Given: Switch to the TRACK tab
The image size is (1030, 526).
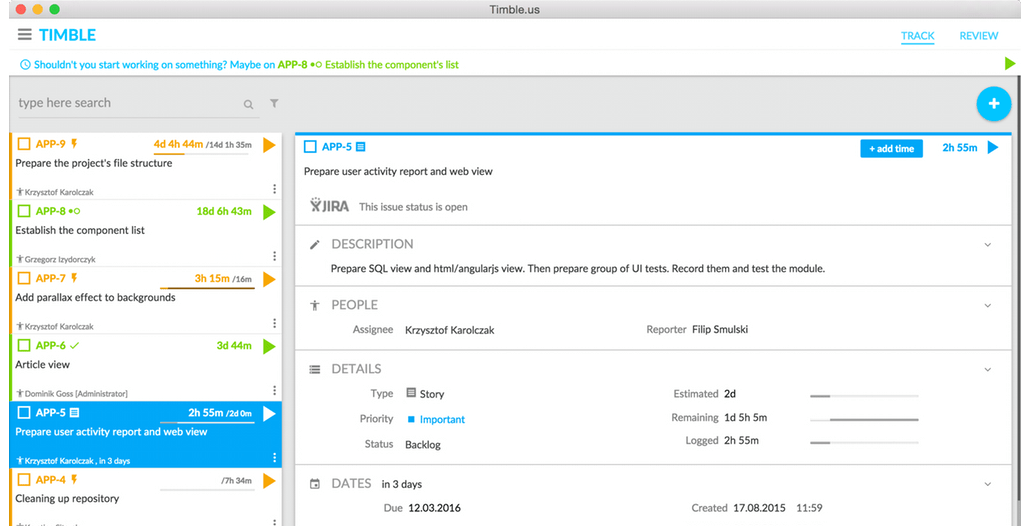Looking at the screenshot, I should [918, 36].
